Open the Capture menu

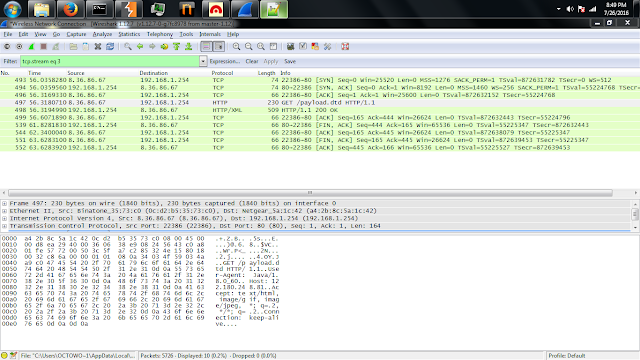[x=76, y=34]
